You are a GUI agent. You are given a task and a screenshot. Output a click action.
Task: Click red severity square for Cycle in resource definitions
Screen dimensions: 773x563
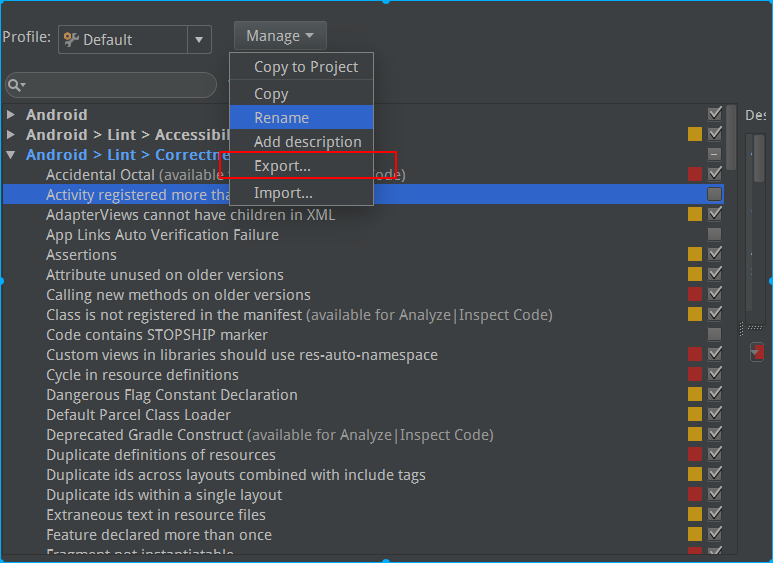[695, 375]
